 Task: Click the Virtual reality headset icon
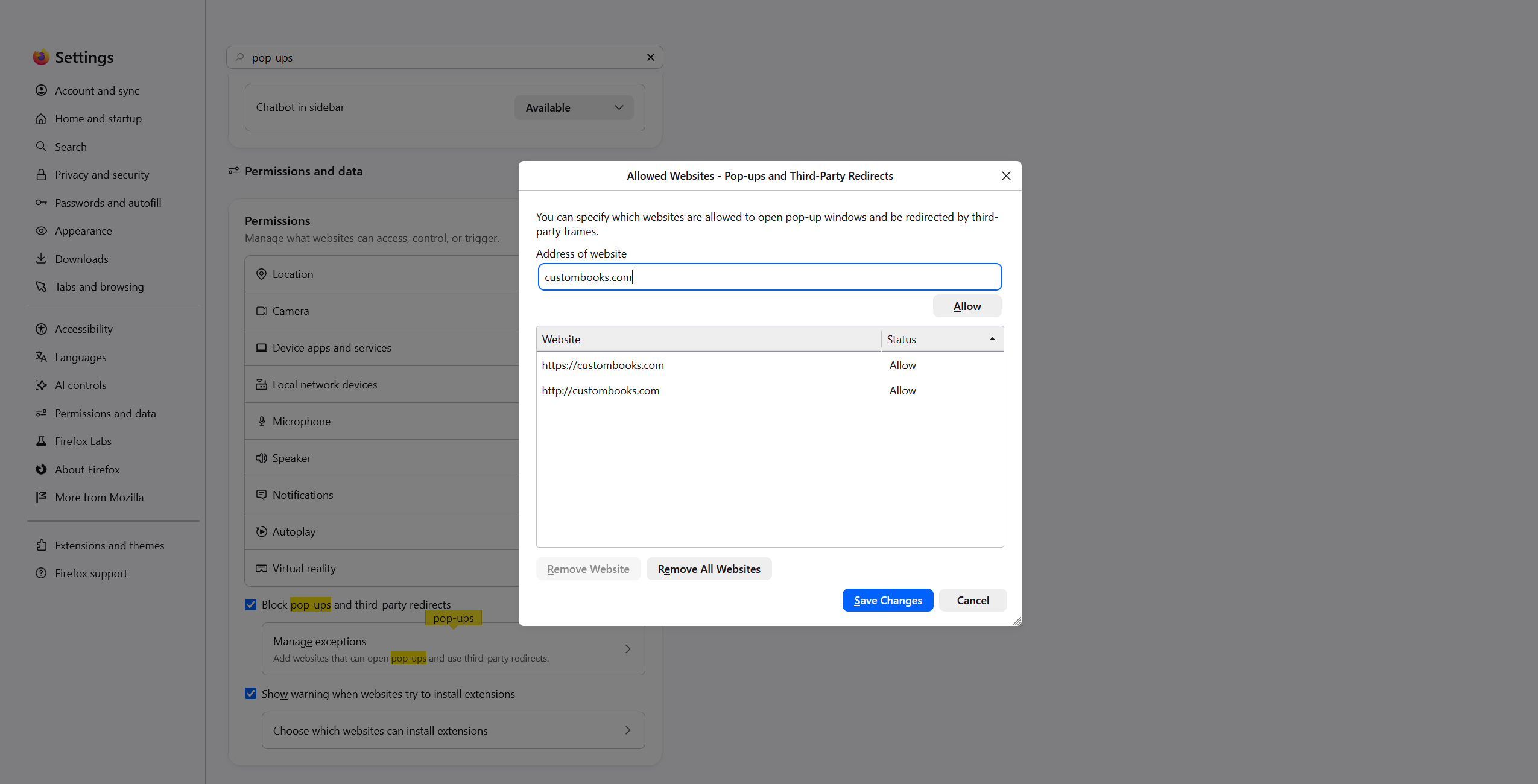click(x=261, y=569)
